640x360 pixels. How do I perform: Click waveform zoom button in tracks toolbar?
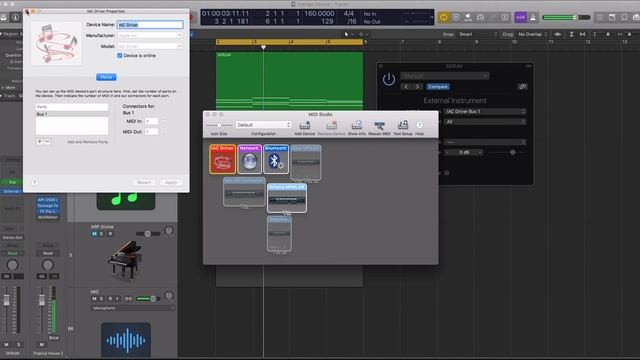coord(558,34)
